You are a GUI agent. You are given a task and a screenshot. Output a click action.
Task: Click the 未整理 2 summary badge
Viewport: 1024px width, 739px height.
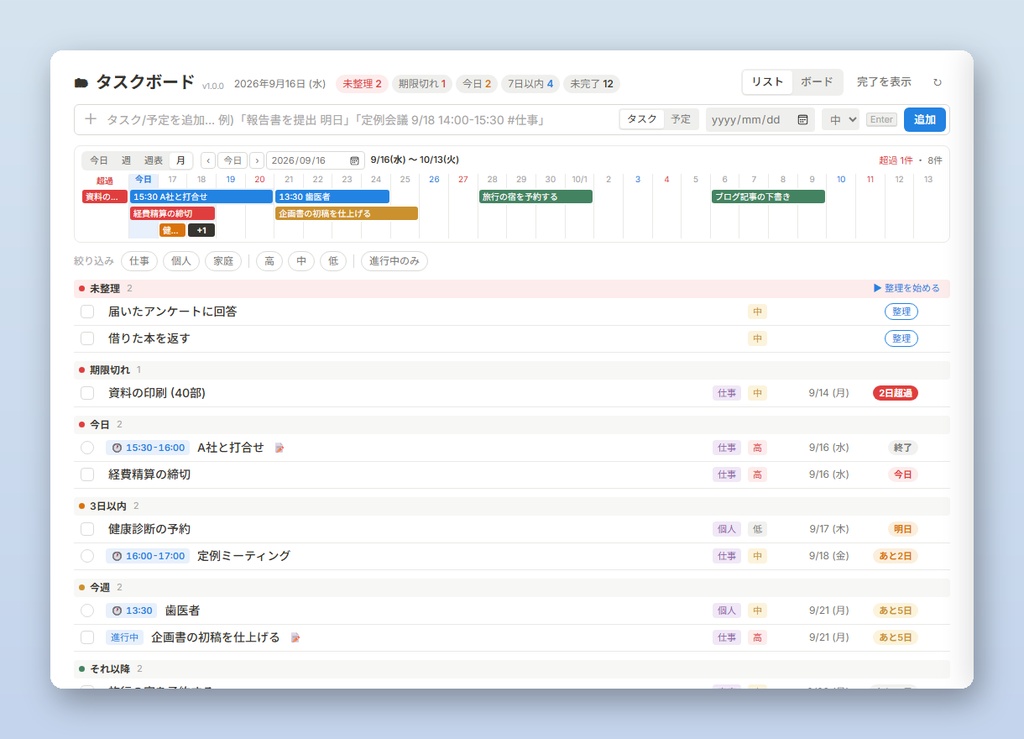pyautogui.click(x=362, y=84)
